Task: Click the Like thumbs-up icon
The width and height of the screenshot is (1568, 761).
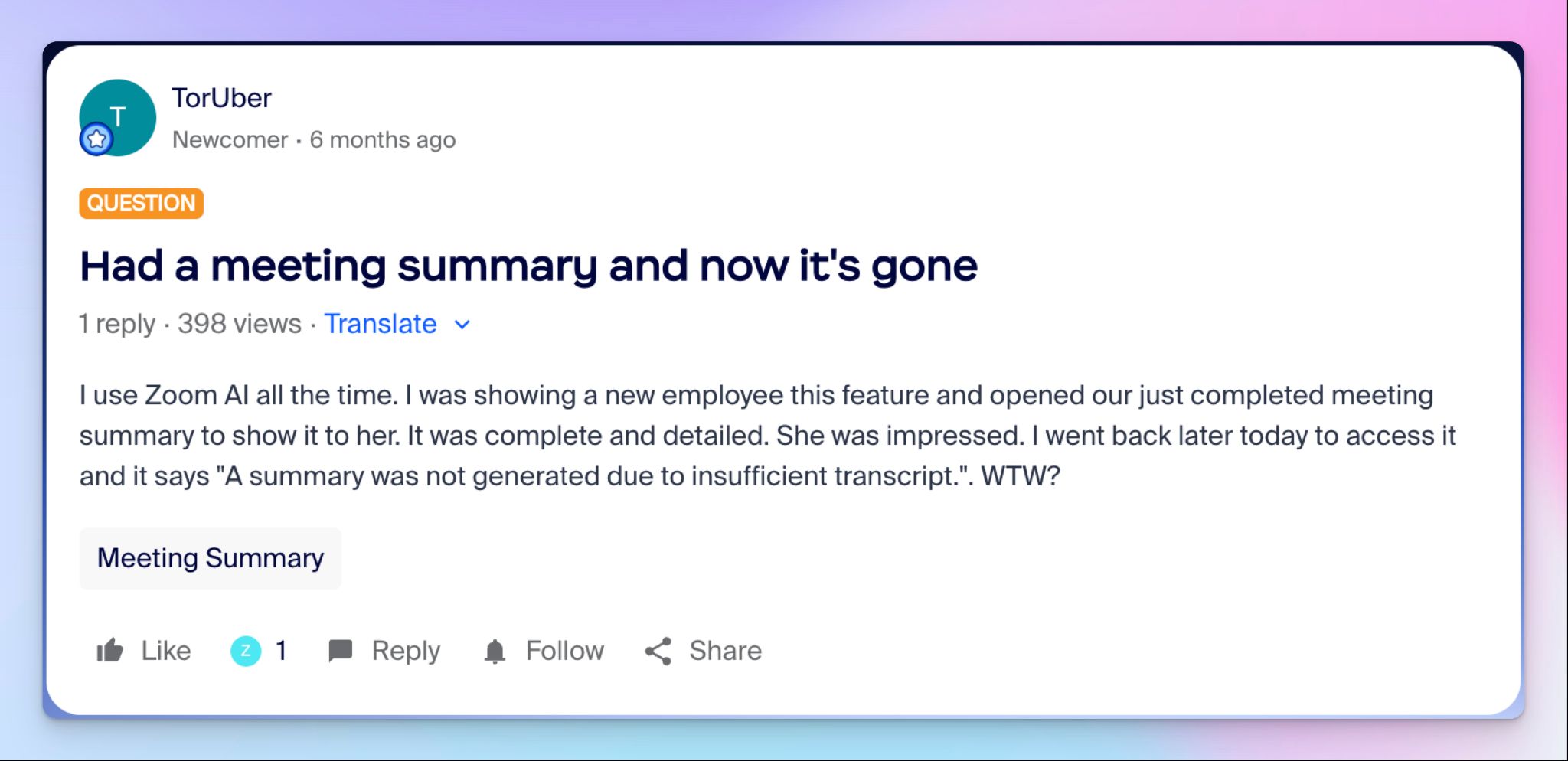Action: pos(110,651)
